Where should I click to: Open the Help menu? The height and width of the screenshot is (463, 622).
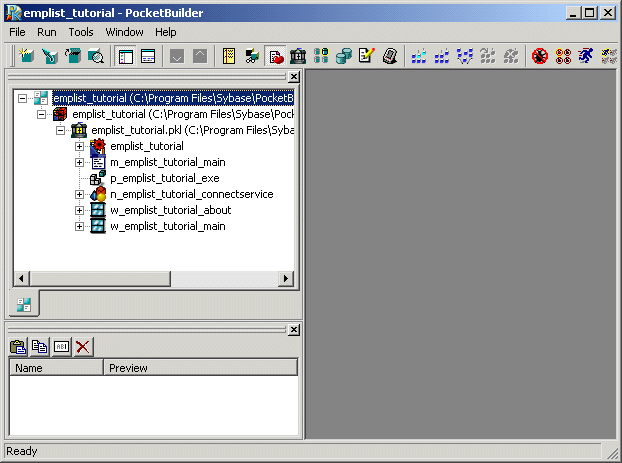[x=165, y=32]
